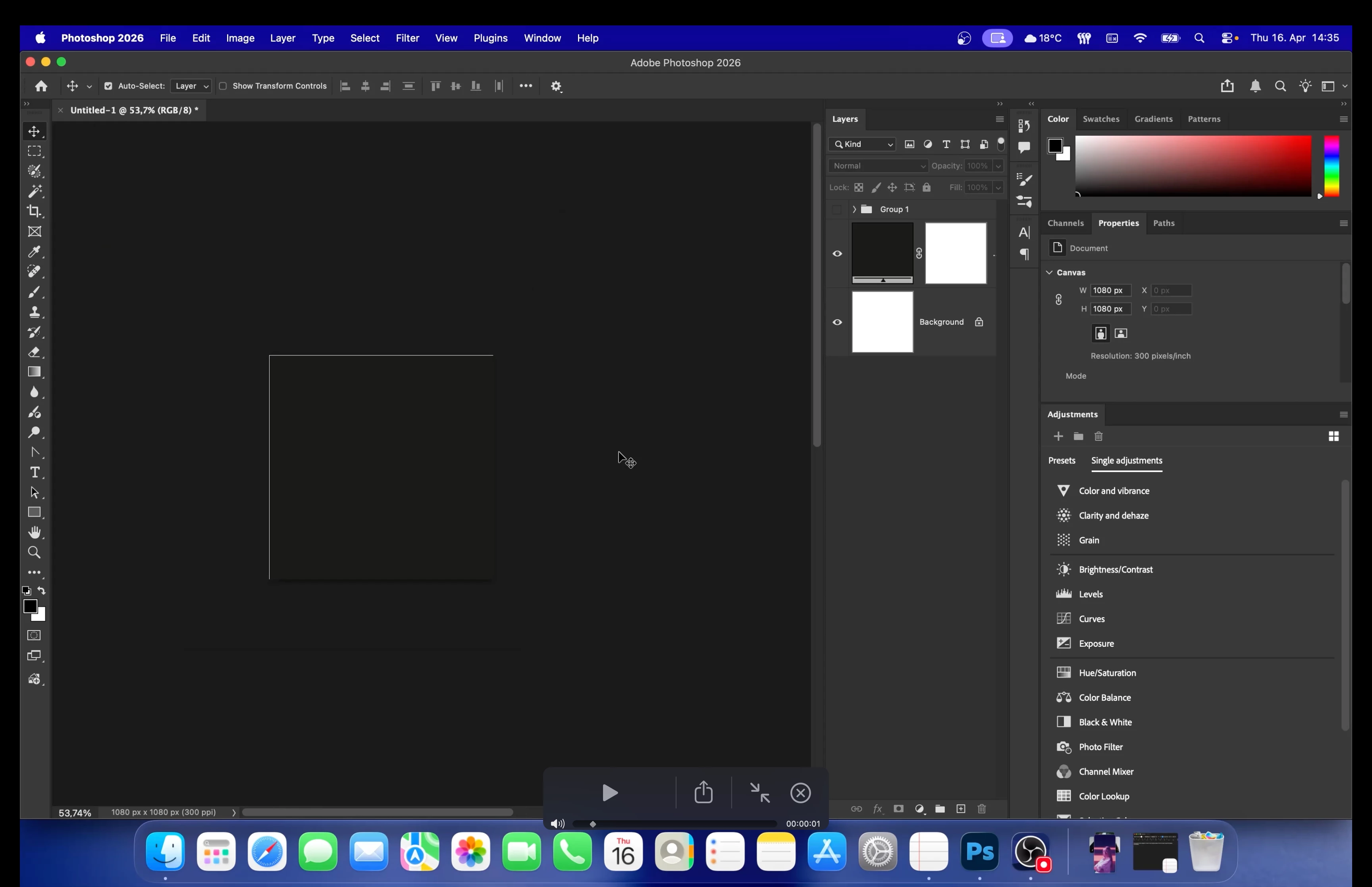Image resolution: width=1372 pixels, height=887 pixels.
Task: Apply Curves adjustment
Action: click(1091, 619)
